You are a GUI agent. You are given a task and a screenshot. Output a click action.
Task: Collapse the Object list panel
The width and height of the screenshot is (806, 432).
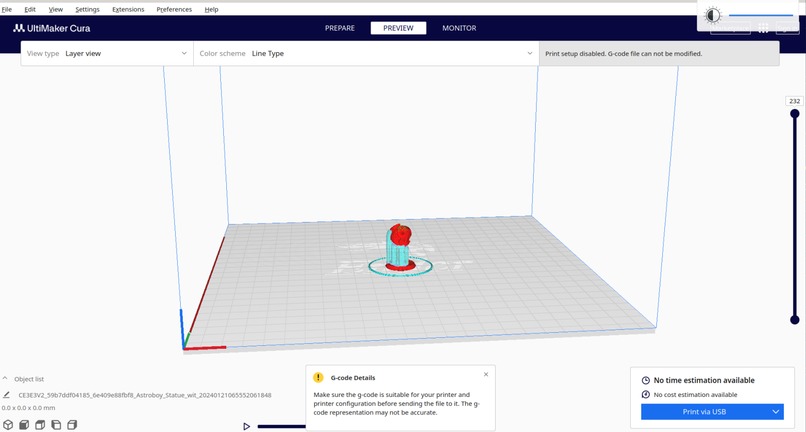(5, 379)
